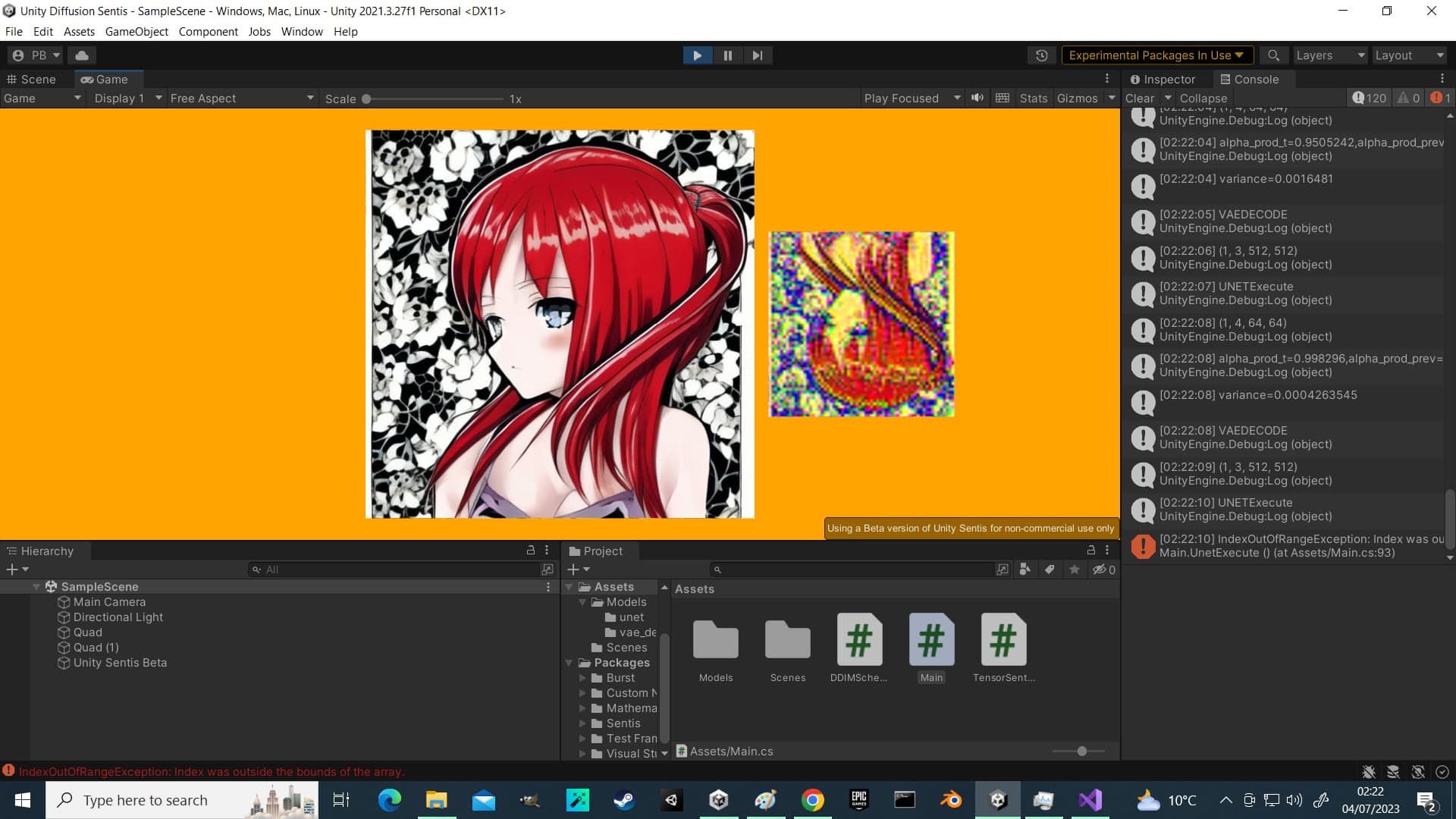Expand the Burst package folder

584,677
